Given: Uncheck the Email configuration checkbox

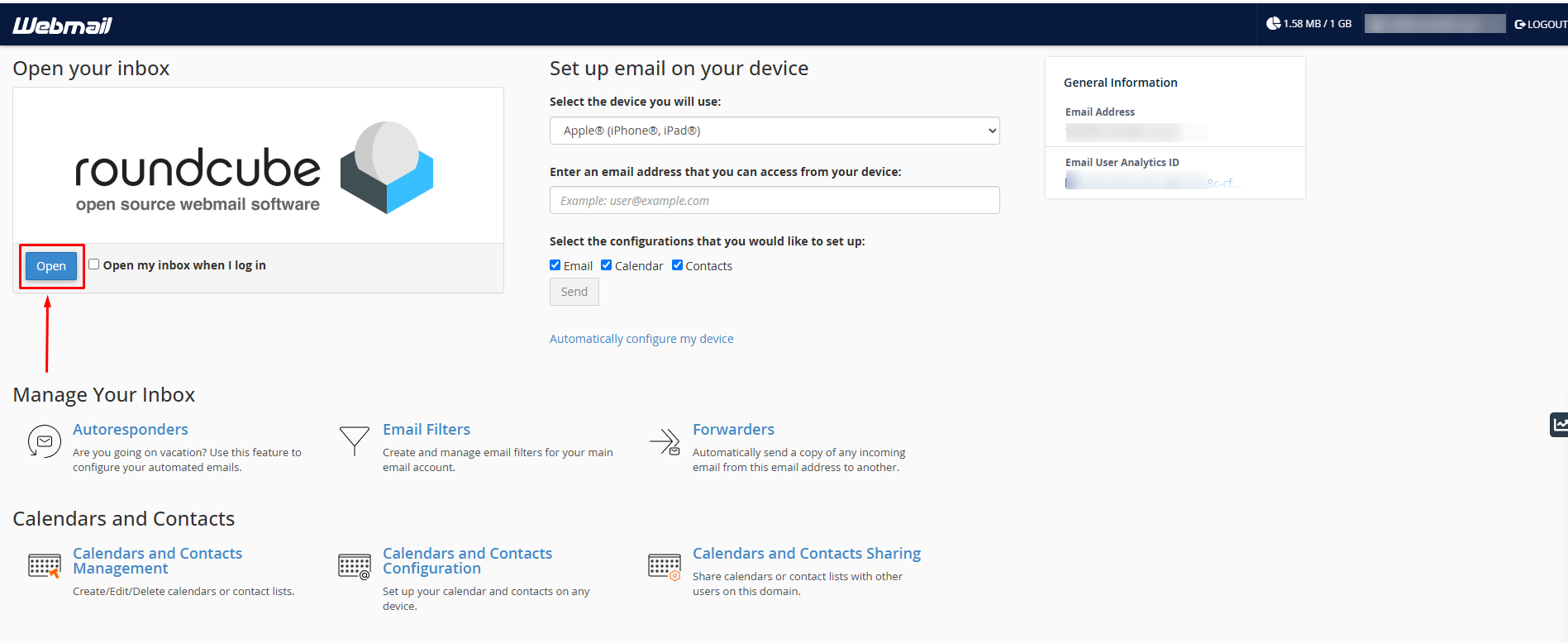Looking at the screenshot, I should coord(555,265).
